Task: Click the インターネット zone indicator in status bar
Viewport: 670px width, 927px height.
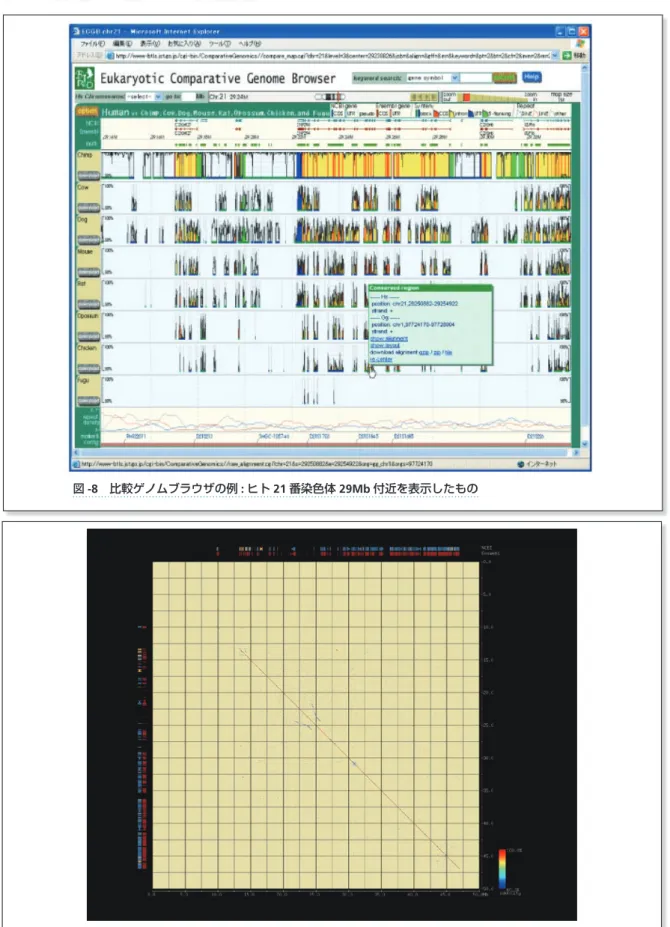Action: click(536, 464)
